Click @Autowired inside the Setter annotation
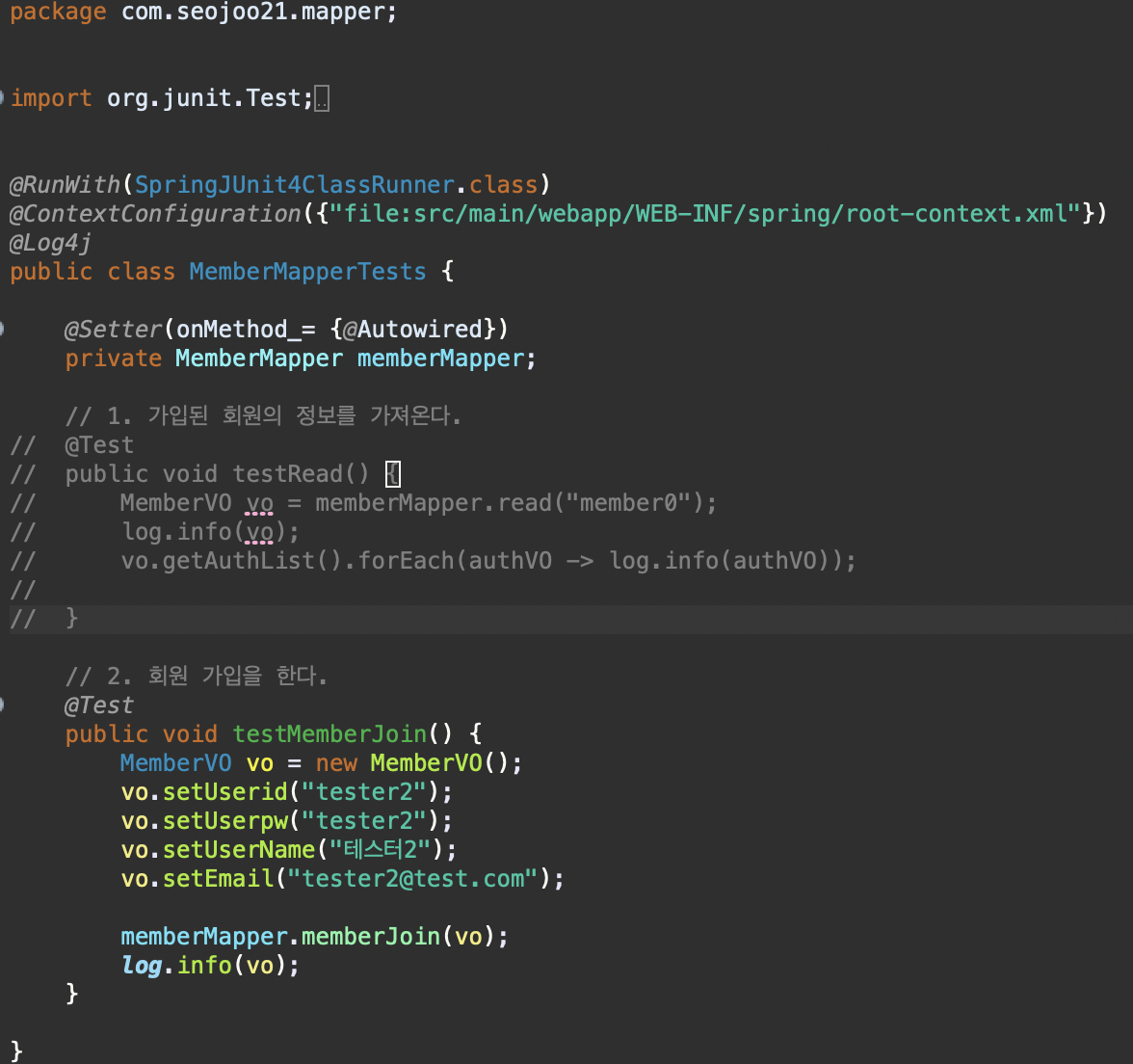This screenshot has width=1133, height=1064. pos(412,330)
